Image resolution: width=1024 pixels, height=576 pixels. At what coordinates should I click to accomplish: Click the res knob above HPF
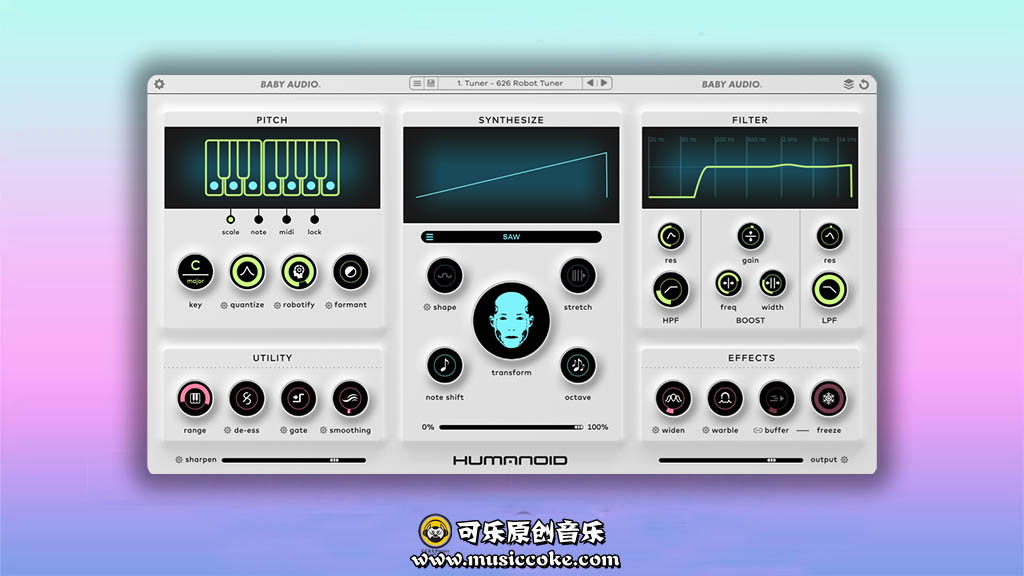[671, 236]
